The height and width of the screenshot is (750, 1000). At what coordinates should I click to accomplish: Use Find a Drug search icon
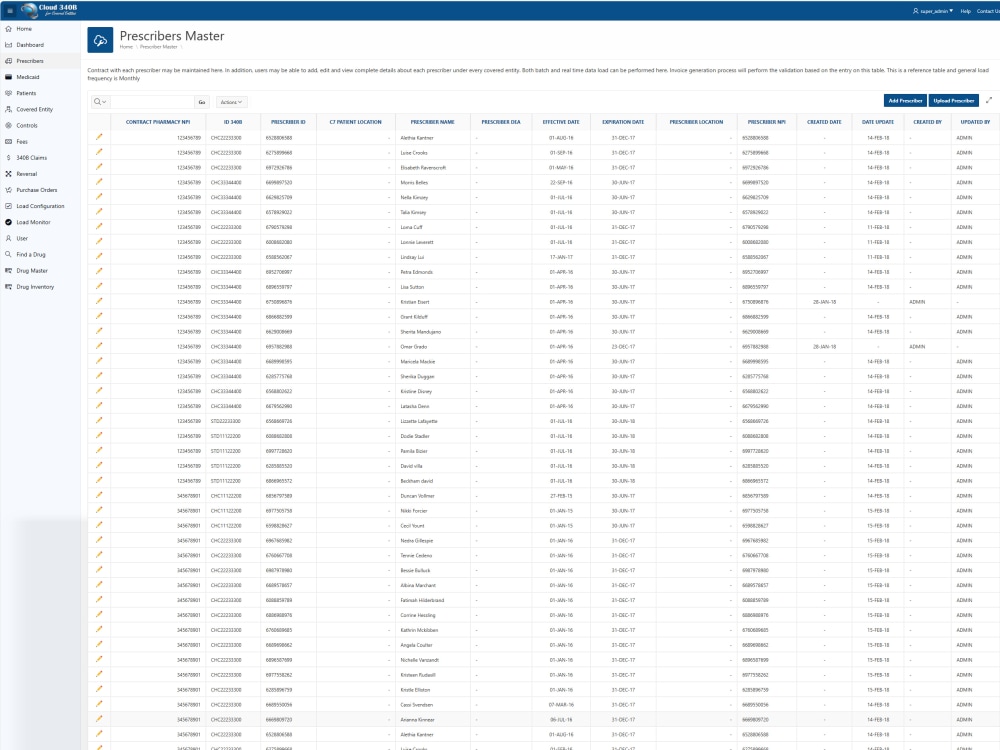click(x=10, y=254)
